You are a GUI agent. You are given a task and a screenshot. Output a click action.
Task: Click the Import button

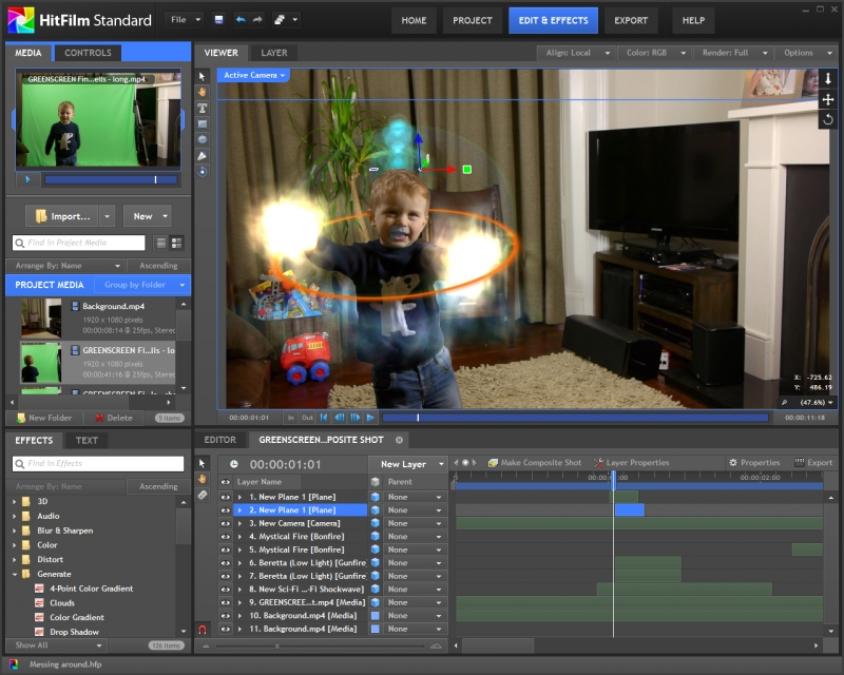pos(69,216)
